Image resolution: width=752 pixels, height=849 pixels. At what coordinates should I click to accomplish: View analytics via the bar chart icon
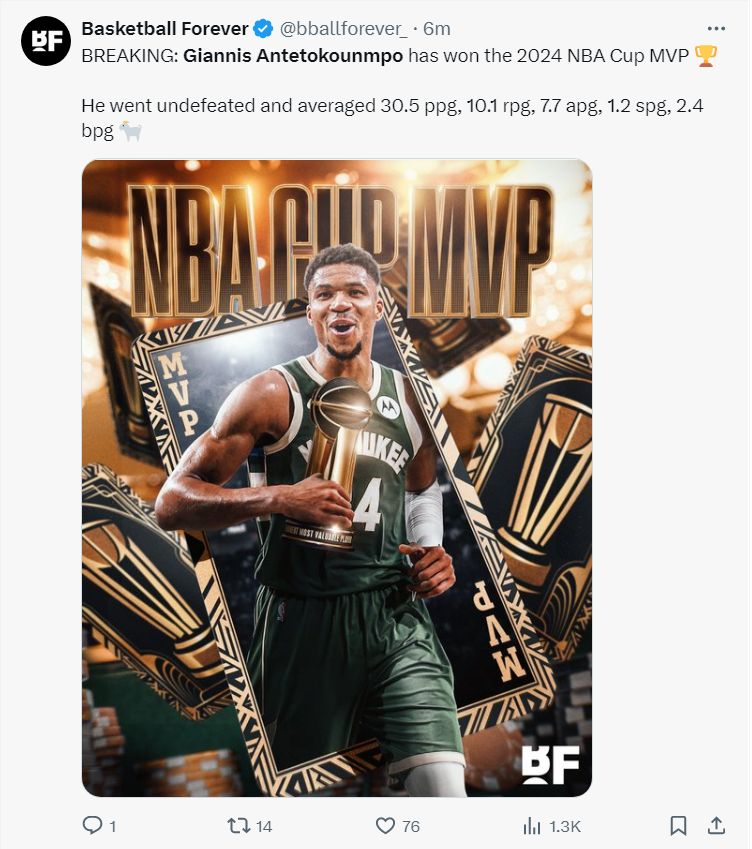532,826
